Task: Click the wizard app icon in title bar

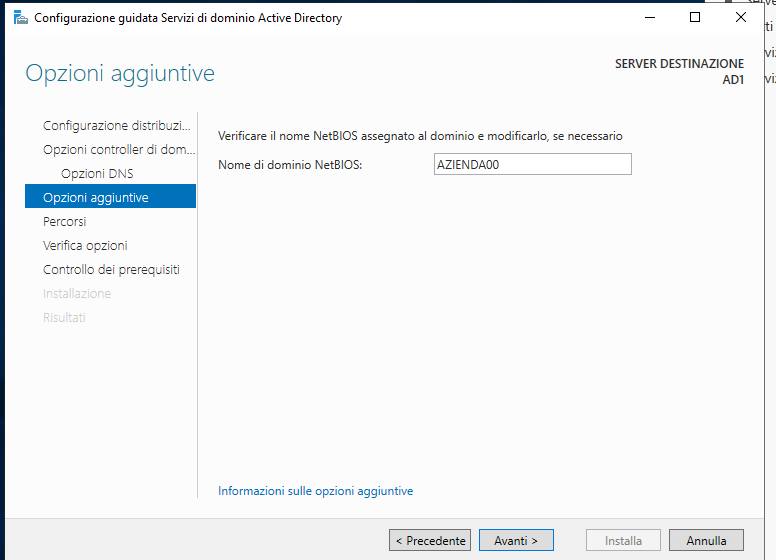Action: point(21,18)
